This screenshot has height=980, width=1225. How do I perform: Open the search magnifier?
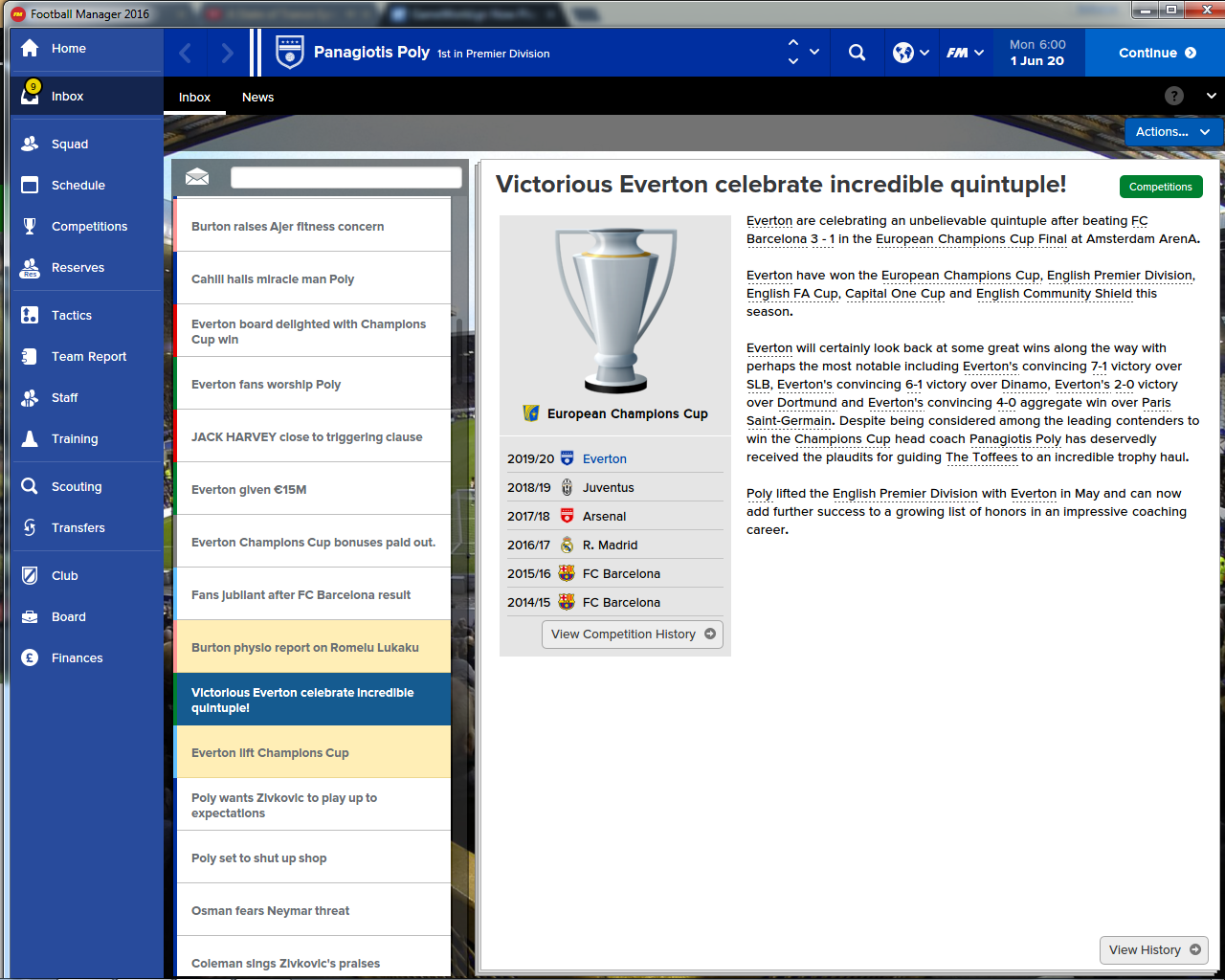point(857,53)
